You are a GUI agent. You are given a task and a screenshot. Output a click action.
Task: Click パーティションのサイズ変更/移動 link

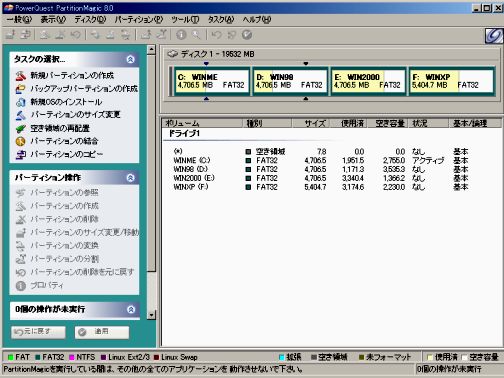pyautogui.click(x=85, y=232)
